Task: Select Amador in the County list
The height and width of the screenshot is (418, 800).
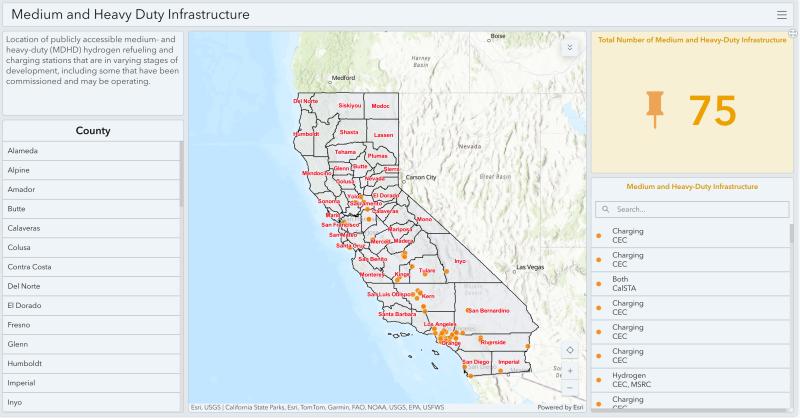Action: coord(92,190)
